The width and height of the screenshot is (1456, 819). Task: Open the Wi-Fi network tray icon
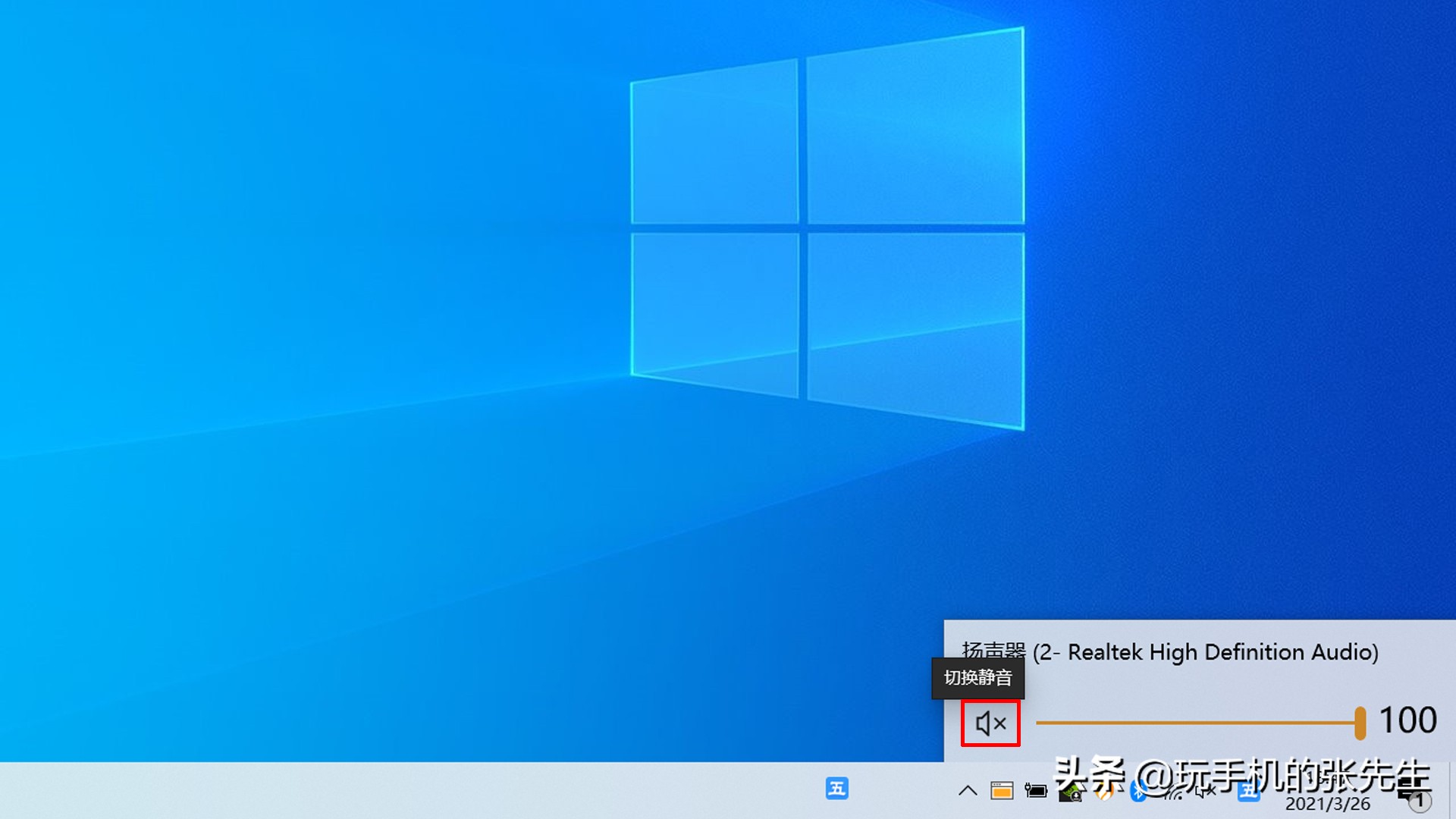[1173, 792]
